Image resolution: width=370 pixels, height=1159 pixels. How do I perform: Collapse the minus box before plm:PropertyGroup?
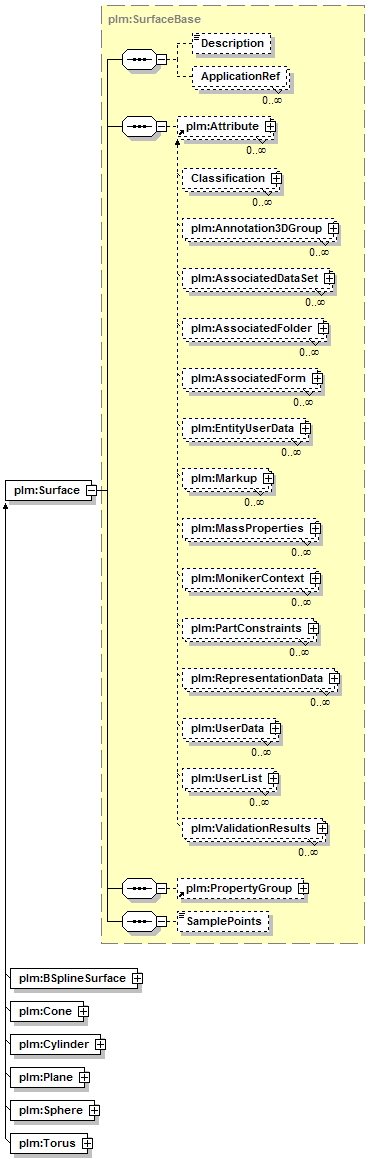[x=161, y=888]
